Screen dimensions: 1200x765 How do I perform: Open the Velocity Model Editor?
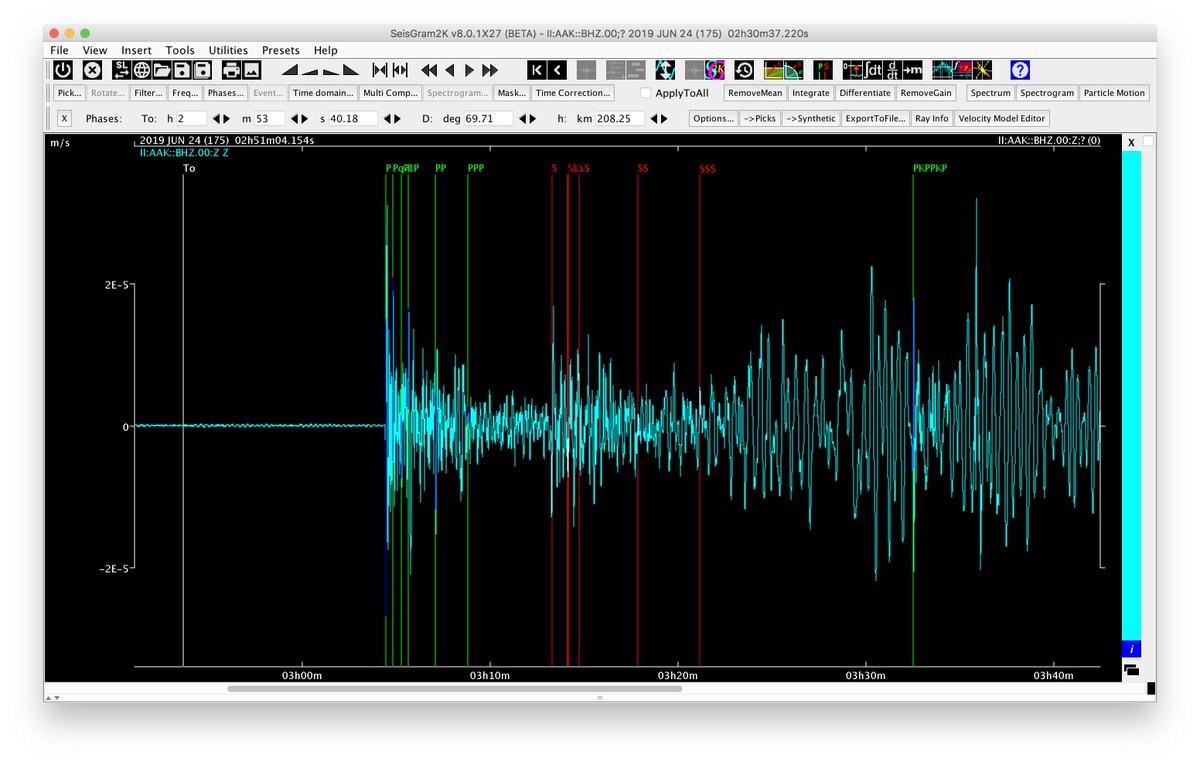pos(1002,118)
